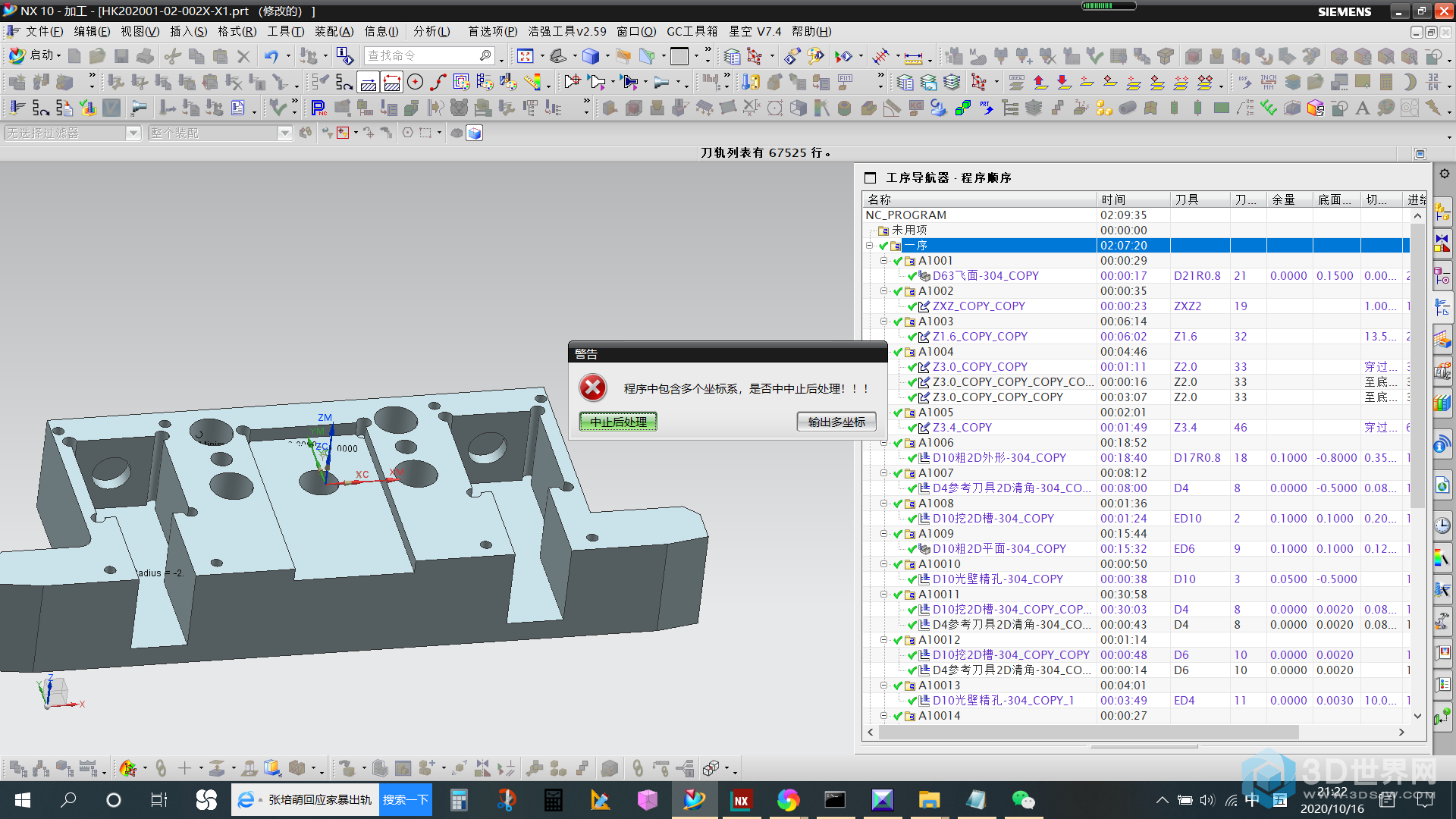The height and width of the screenshot is (819, 1456).
Task: Click the navigator scroll down arrow
Action: click(x=1417, y=716)
